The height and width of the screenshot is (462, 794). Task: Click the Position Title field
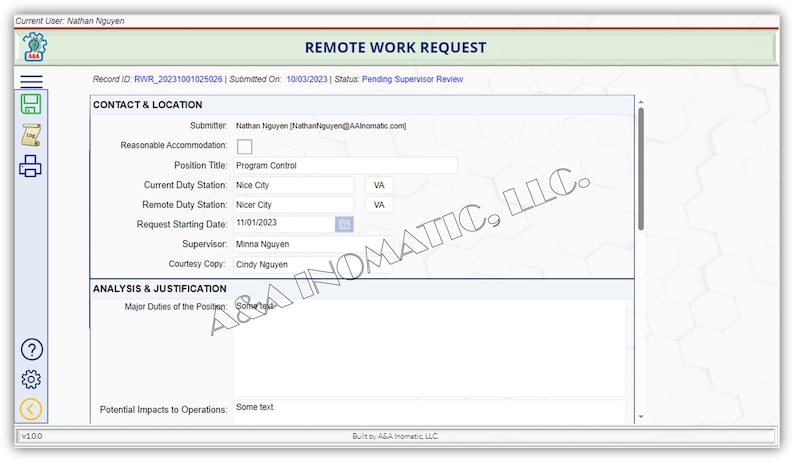[x=345, y=166]
